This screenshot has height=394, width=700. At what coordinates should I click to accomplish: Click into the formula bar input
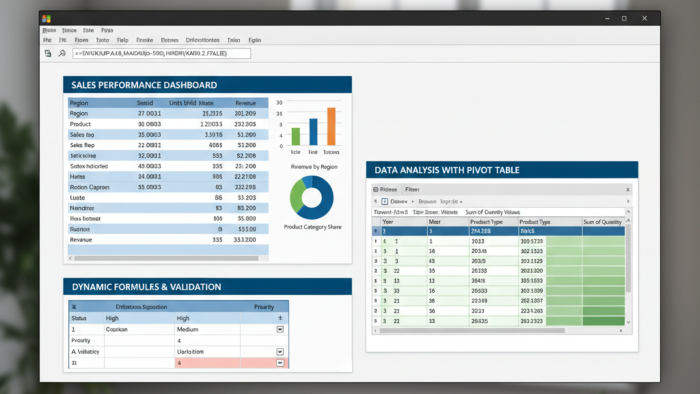pyautogui.click(x=162, y=54)
